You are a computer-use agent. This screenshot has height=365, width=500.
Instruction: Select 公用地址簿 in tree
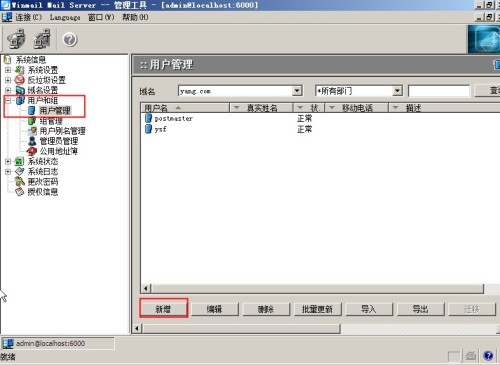[x=59, y=151]
